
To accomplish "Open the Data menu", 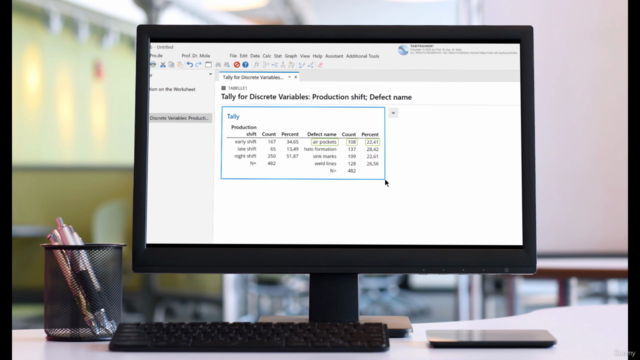I will pyautogui.click(x=255, y=56).
